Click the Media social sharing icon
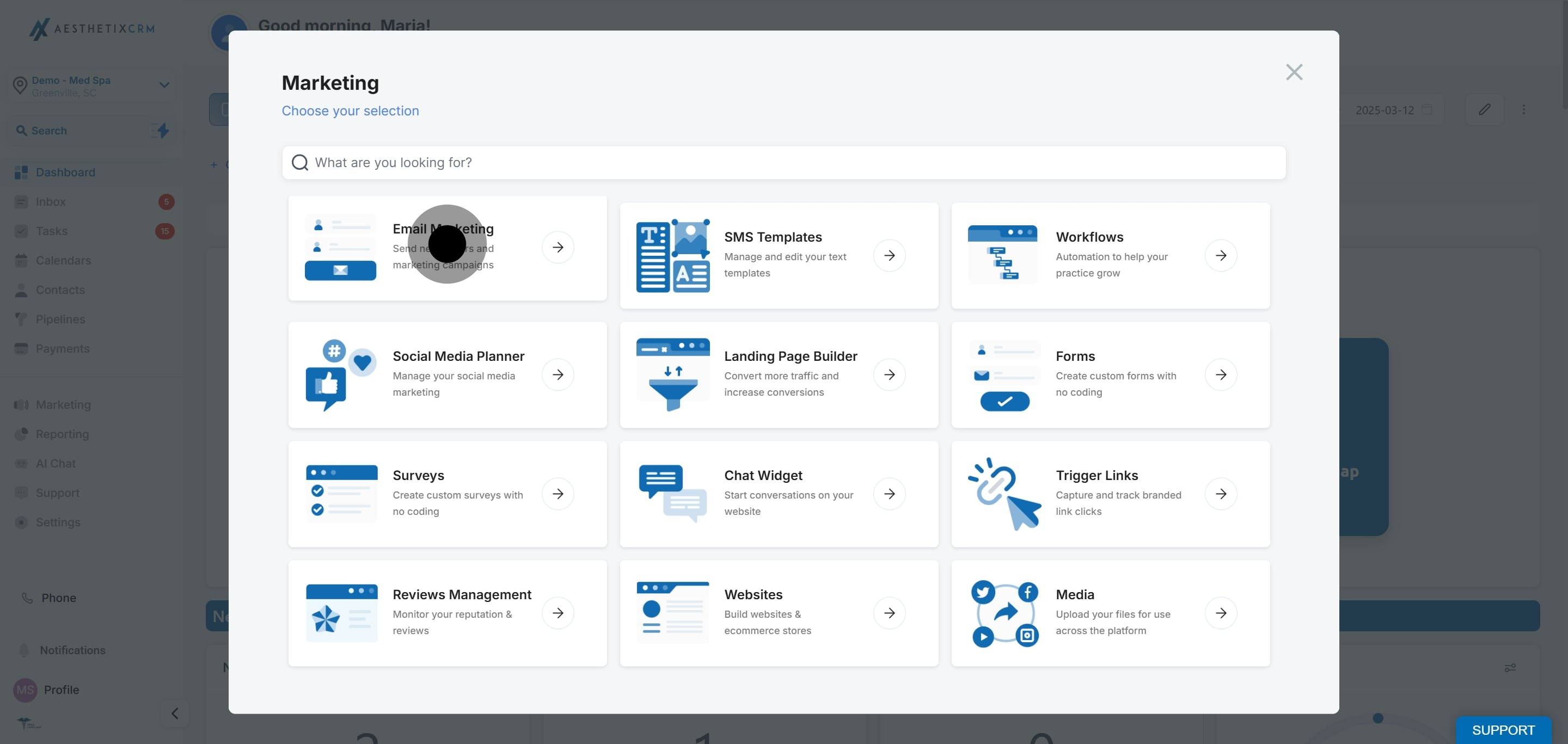This screenshot has height=744, width=1568. coord(1004,613)
